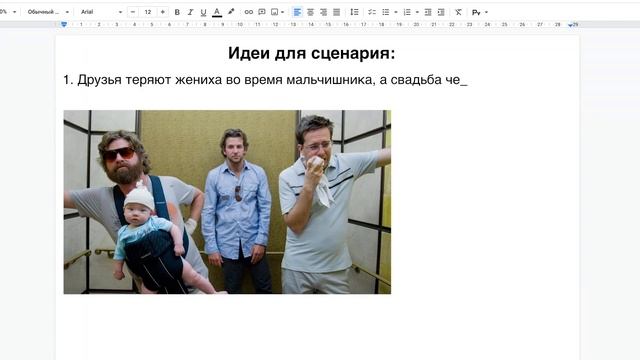Screen dimensions: 640x360
Task: Insert a checklist
Action: coord(372,12)
